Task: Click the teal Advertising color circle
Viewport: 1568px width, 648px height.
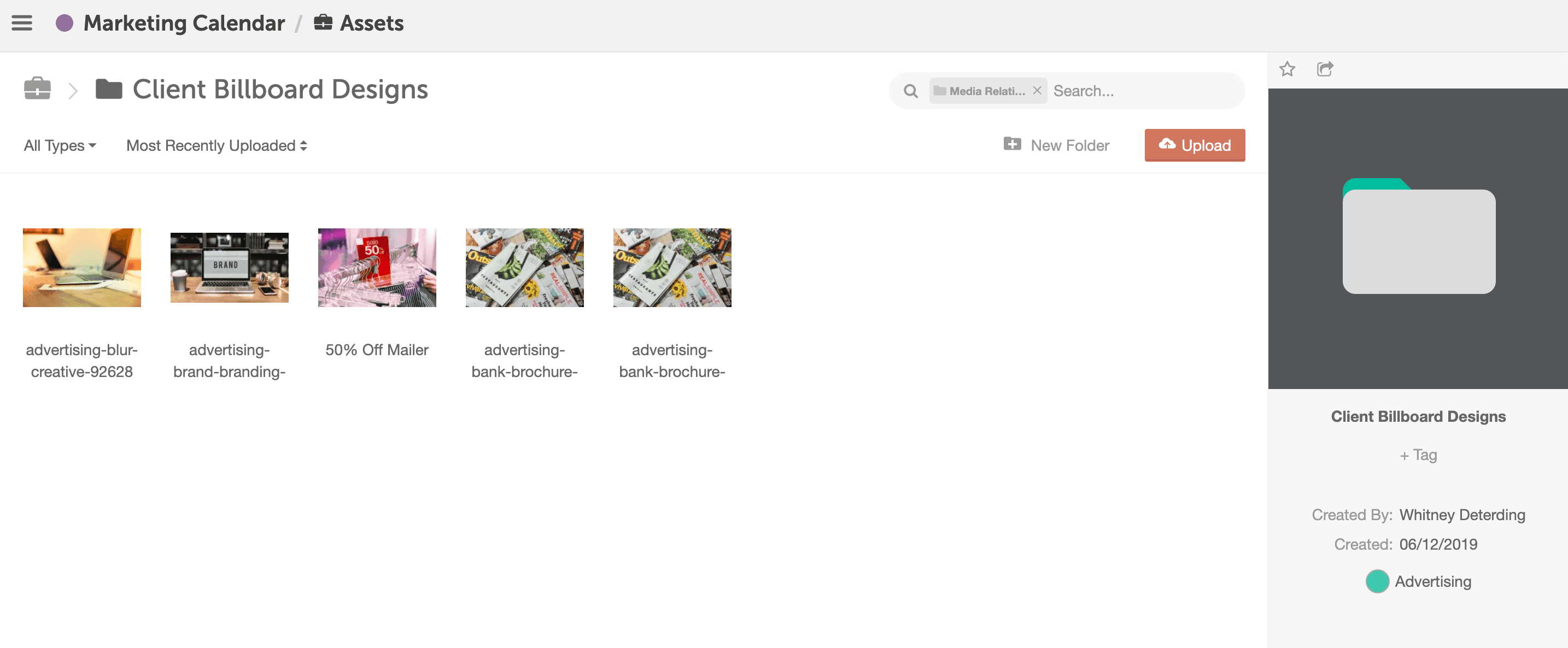Action: (1377, 581)
